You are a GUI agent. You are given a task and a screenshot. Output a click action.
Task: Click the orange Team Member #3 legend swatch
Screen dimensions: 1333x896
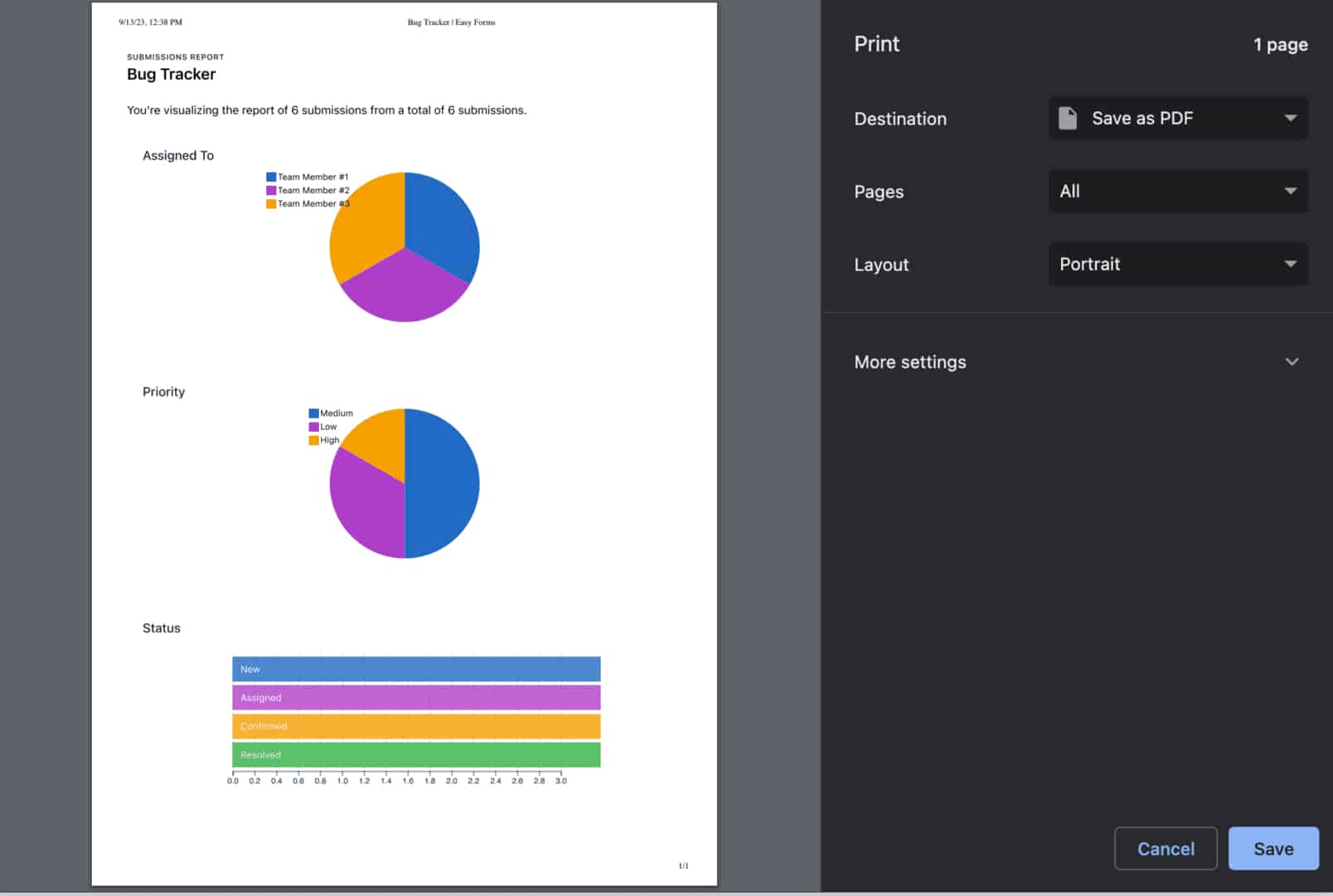click(x=271, y=204)
